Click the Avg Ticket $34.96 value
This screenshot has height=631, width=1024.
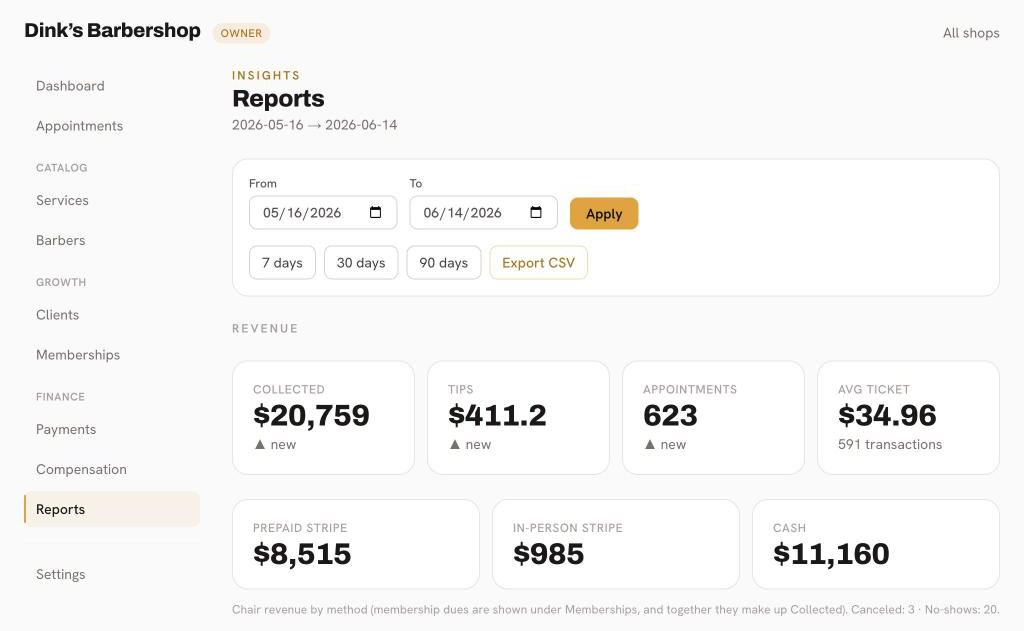(887, 415)
